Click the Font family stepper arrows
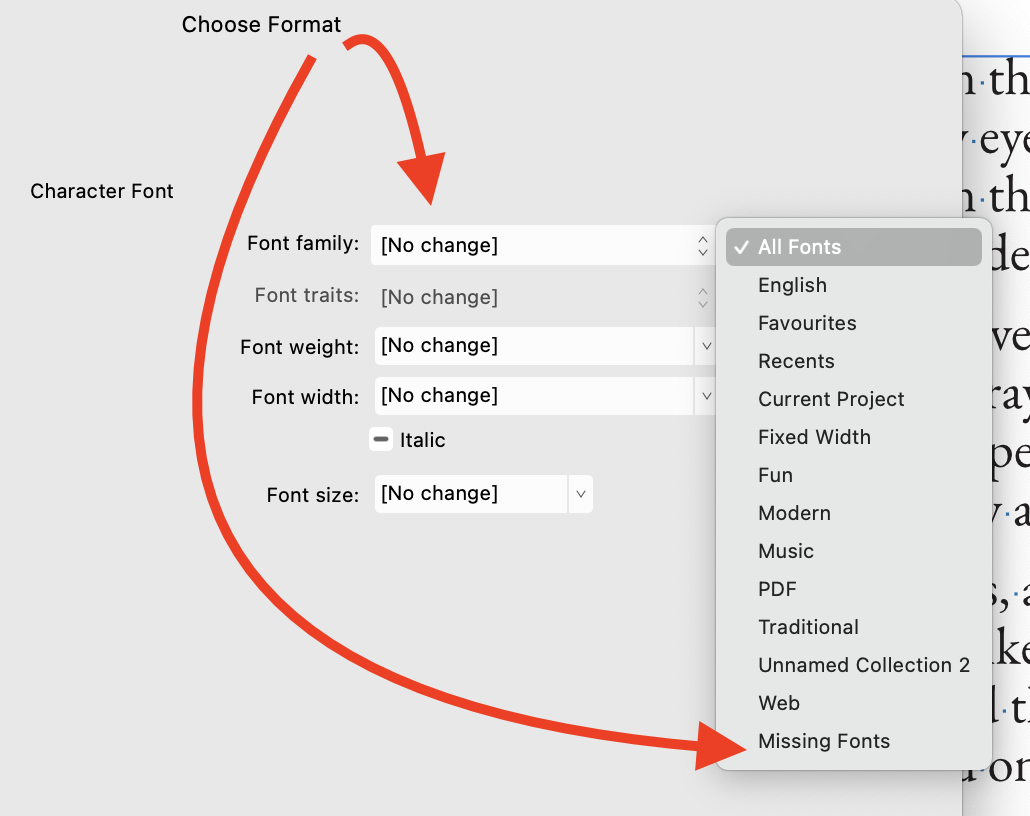1030x816 pixels. (701, 245)
